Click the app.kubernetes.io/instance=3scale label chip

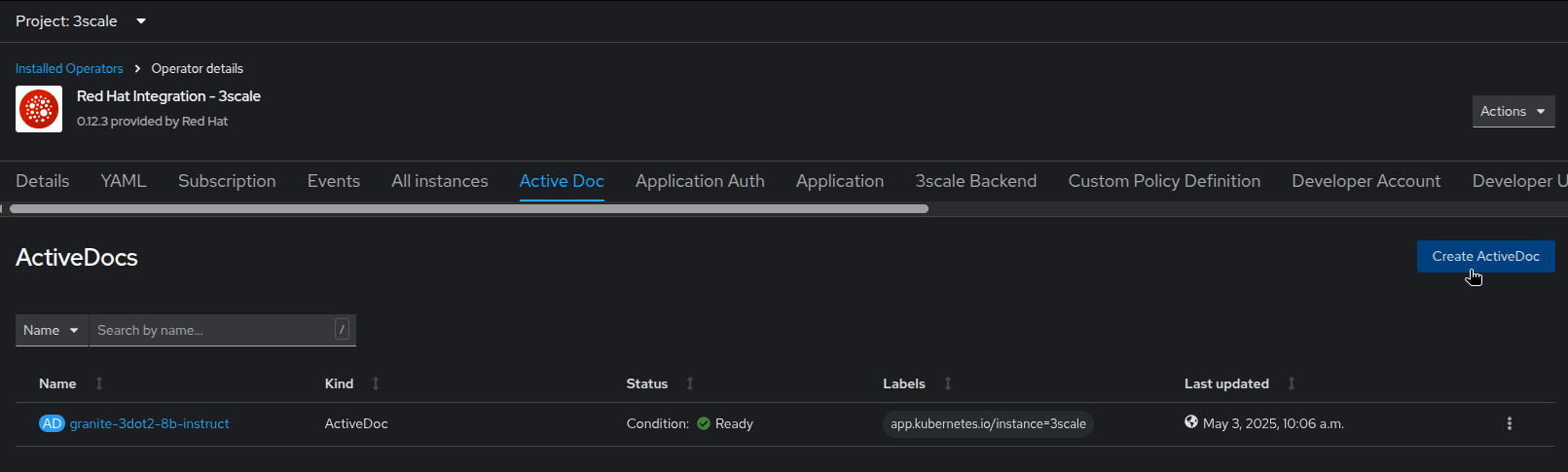tap(988, 425)
